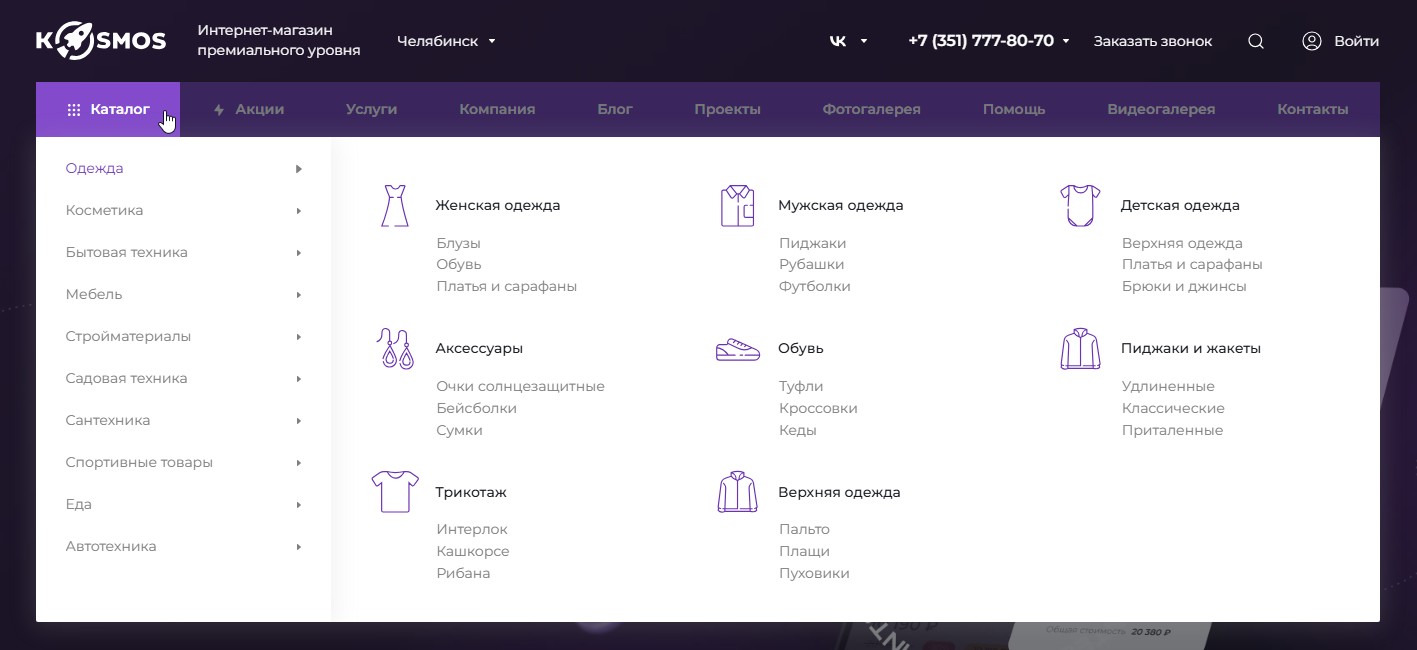
Task: Open the Интерлок subcategory link
Action: (472, 530)
